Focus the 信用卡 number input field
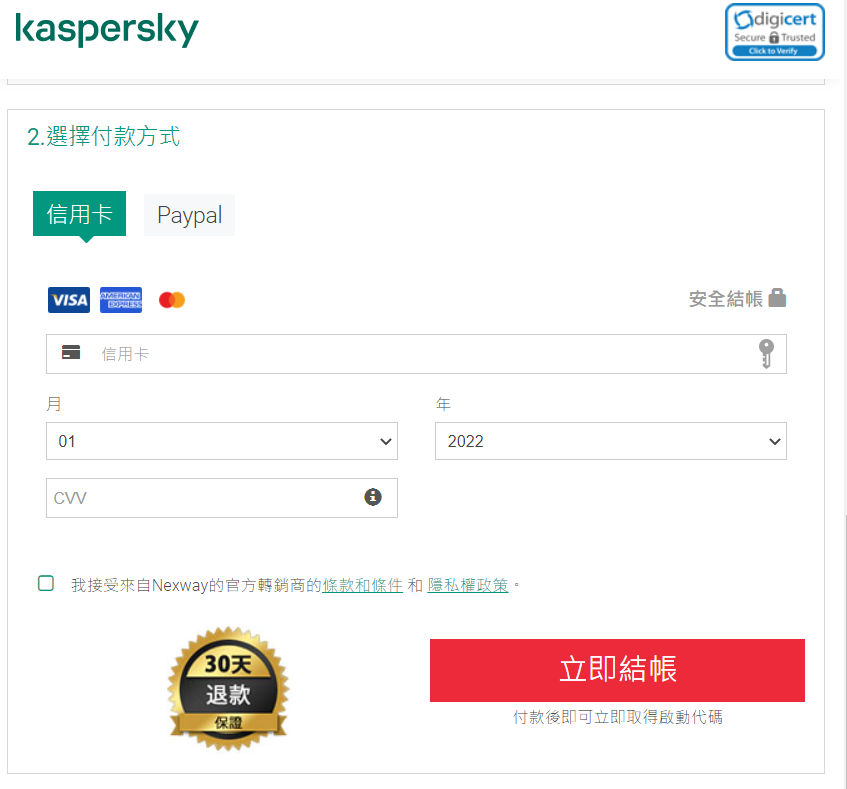847x789 pixels. pos(416,354)
